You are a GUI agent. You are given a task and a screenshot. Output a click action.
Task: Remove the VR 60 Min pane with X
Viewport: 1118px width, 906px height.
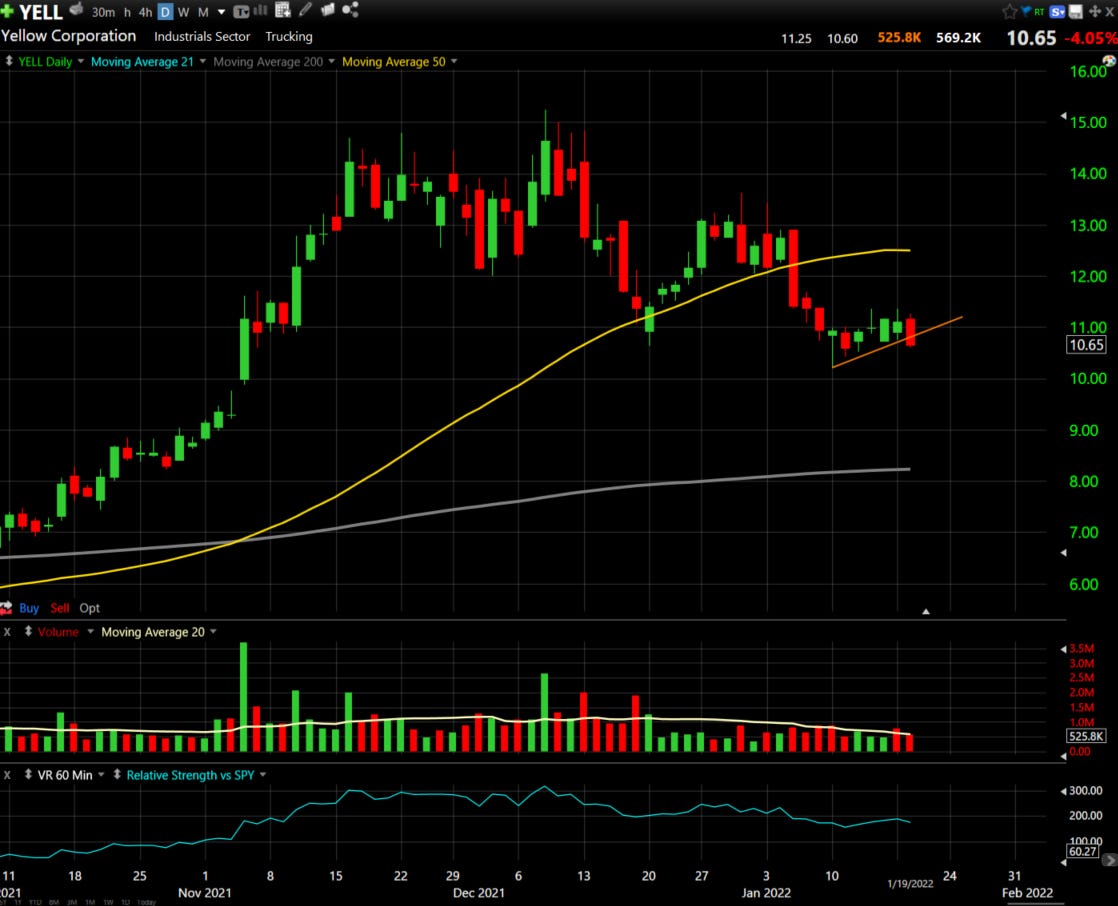pyautogui.click(x=7, y=775)
